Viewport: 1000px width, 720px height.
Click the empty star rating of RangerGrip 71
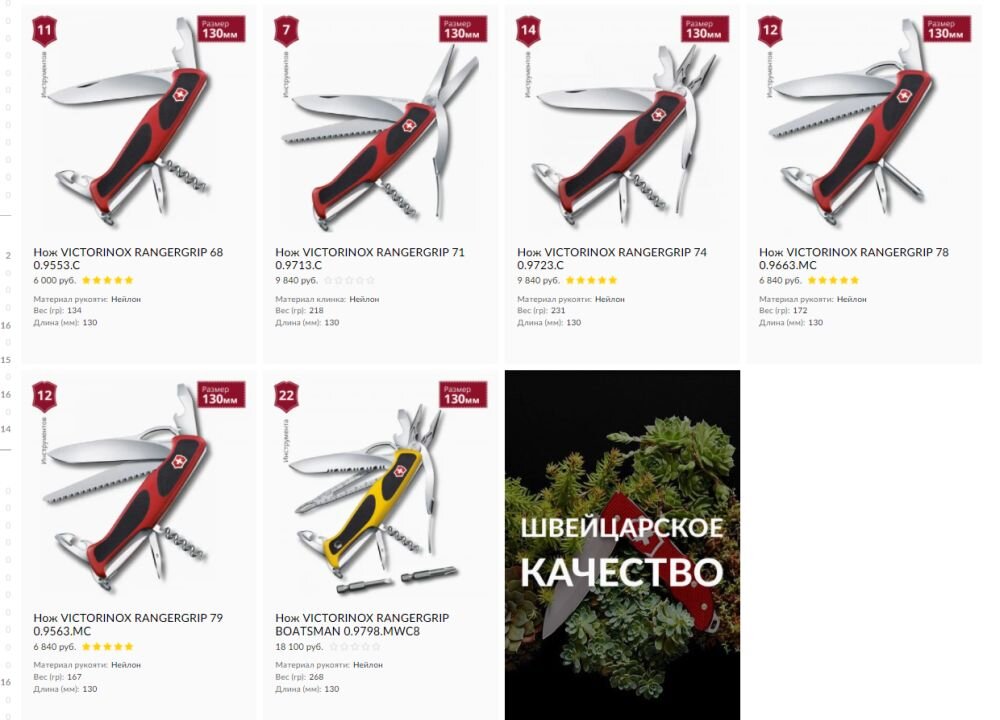pos(349,280)
